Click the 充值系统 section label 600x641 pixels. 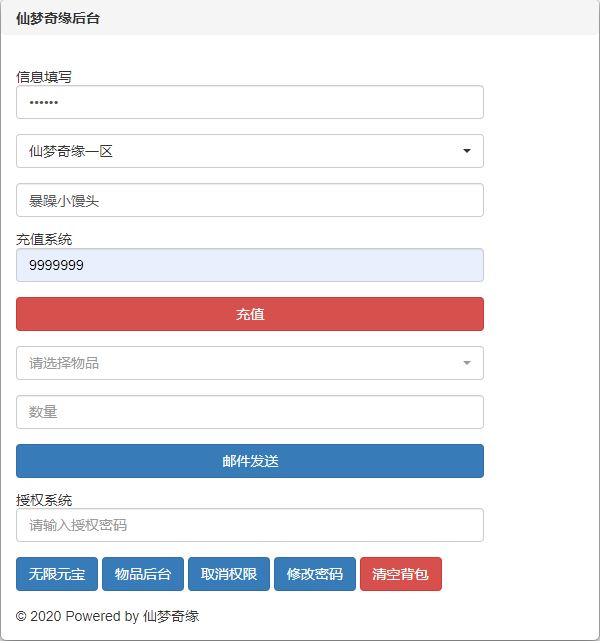pos(44,240)
